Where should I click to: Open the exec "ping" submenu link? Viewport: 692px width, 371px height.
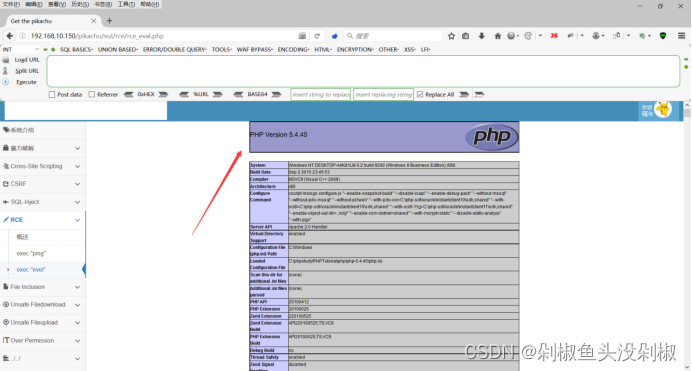pyautogui.click(x=31, y=254)
